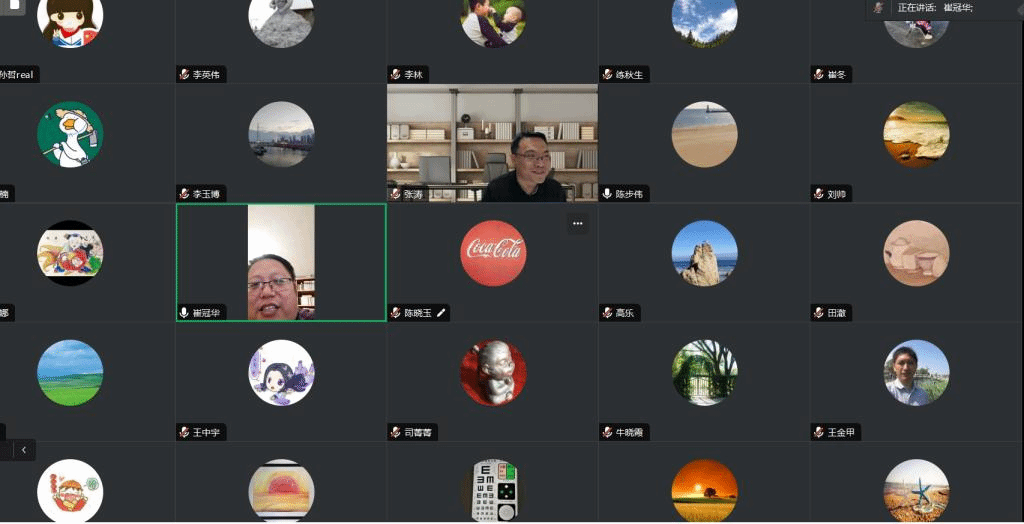Click the 牛晓霞 name label

628,433
